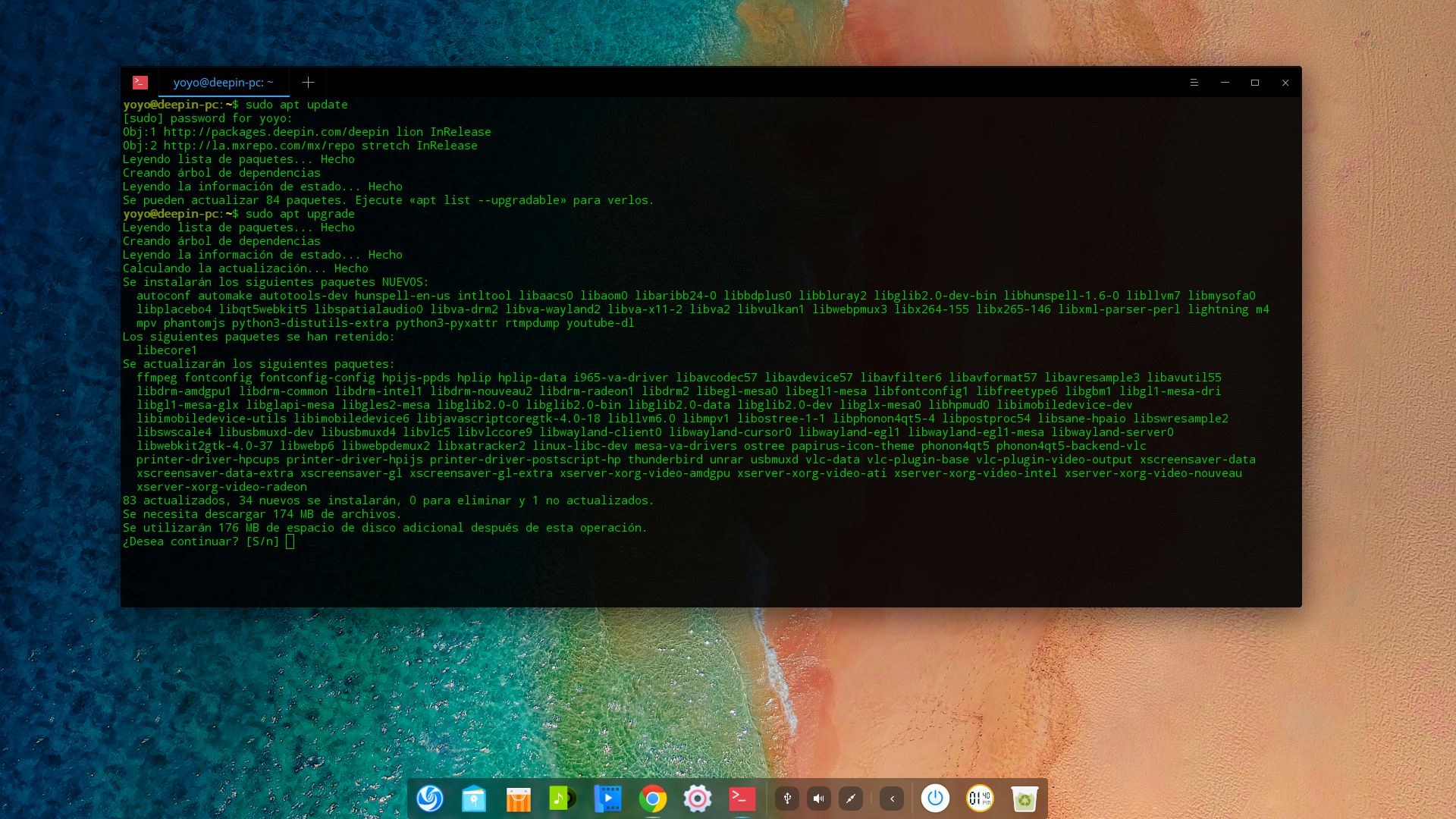This screenshot has height=819, width=1456.
Task: Maximize the terminal window
Action: point(1255,82)
